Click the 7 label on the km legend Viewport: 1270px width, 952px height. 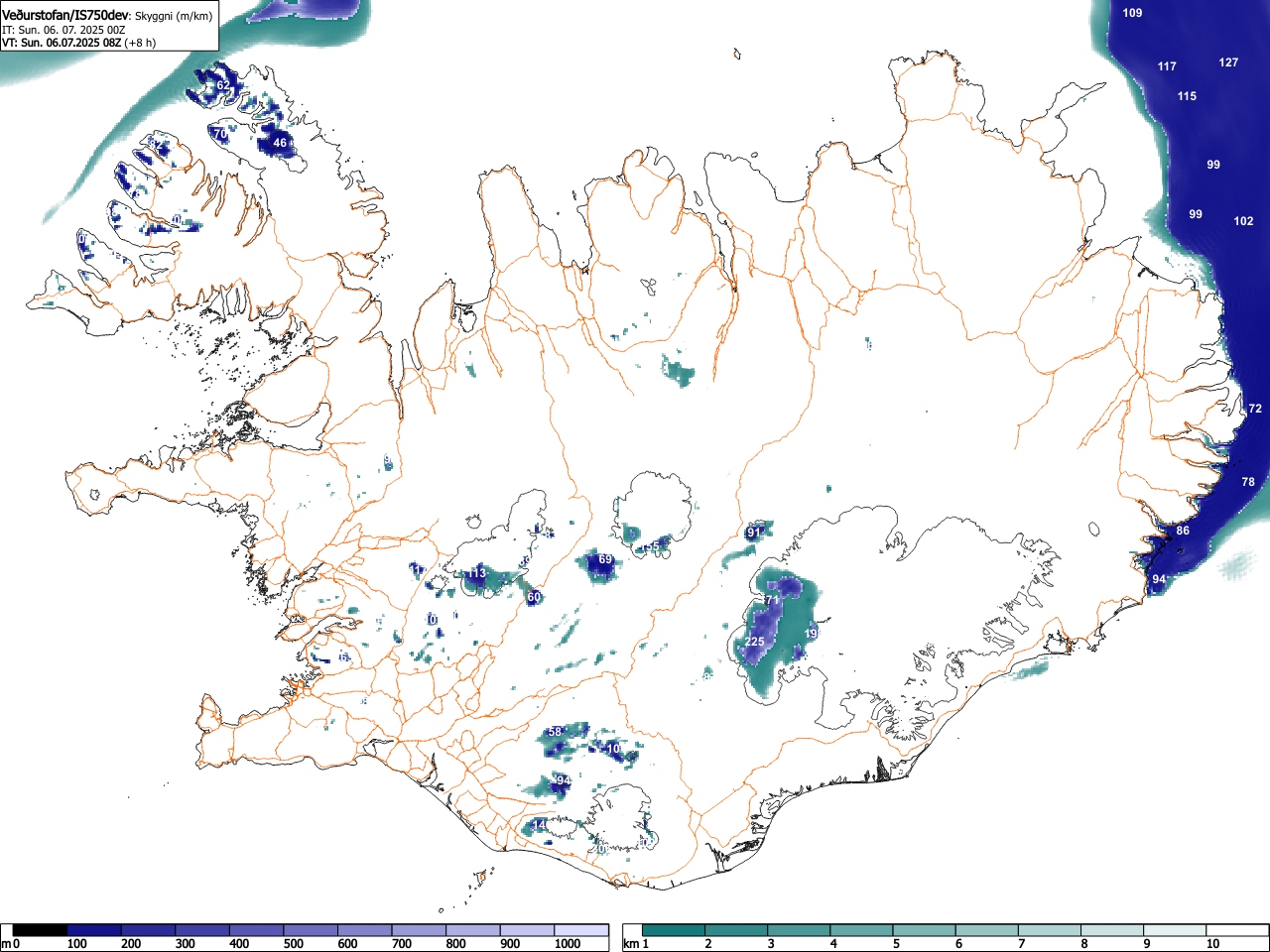click(x=1021, y=944)
